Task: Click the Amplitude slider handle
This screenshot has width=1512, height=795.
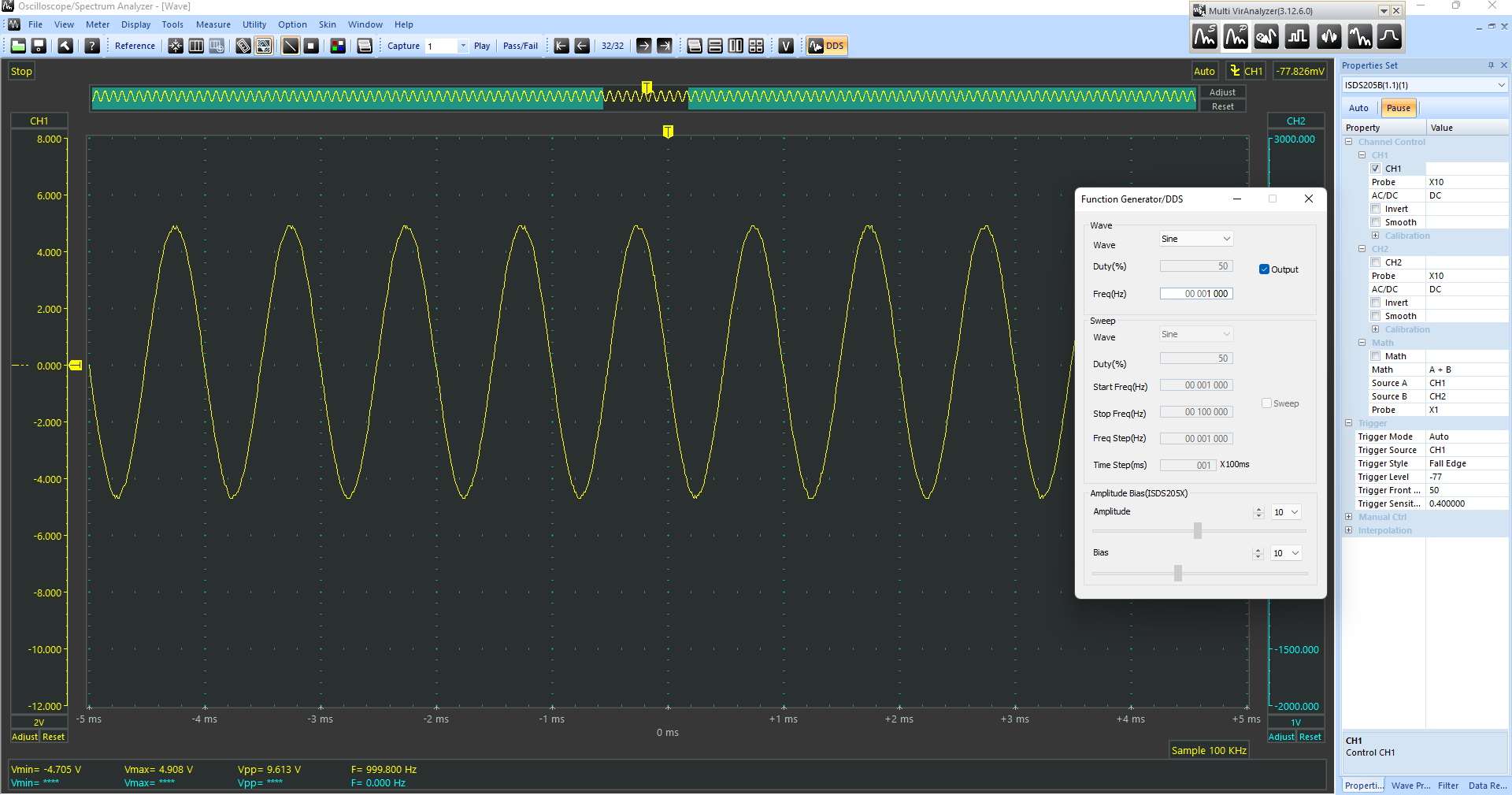Action: (1197, 530)
